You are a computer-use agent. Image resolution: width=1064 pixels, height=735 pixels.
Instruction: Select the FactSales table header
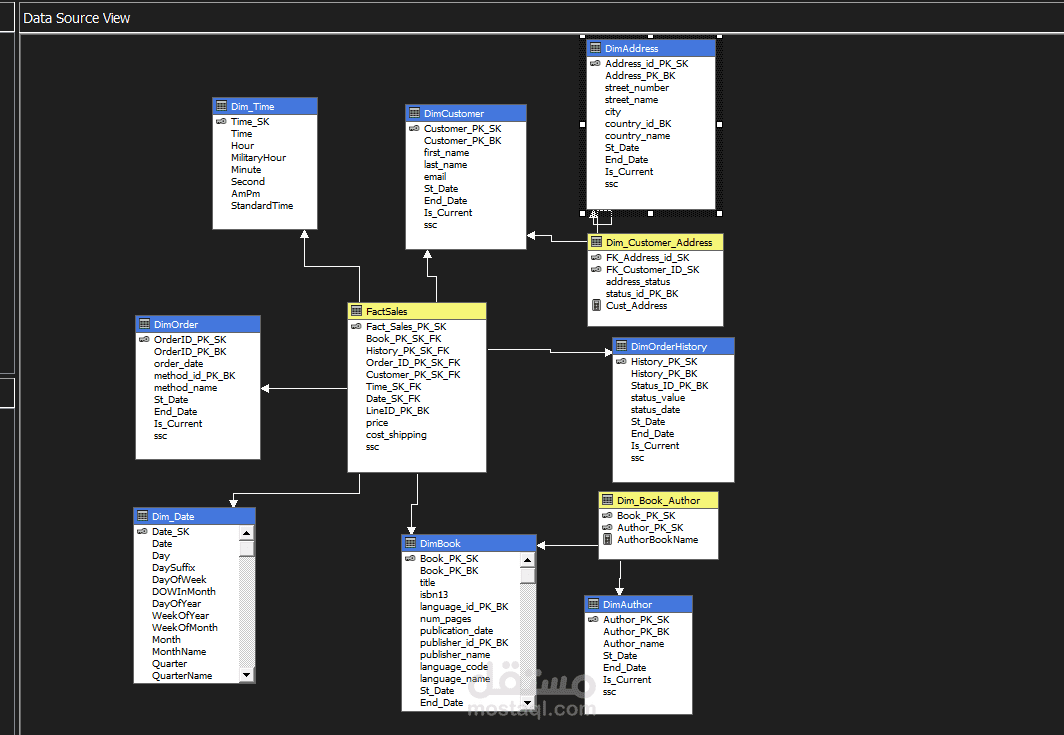pyautogui.click(x=417, y=311)
